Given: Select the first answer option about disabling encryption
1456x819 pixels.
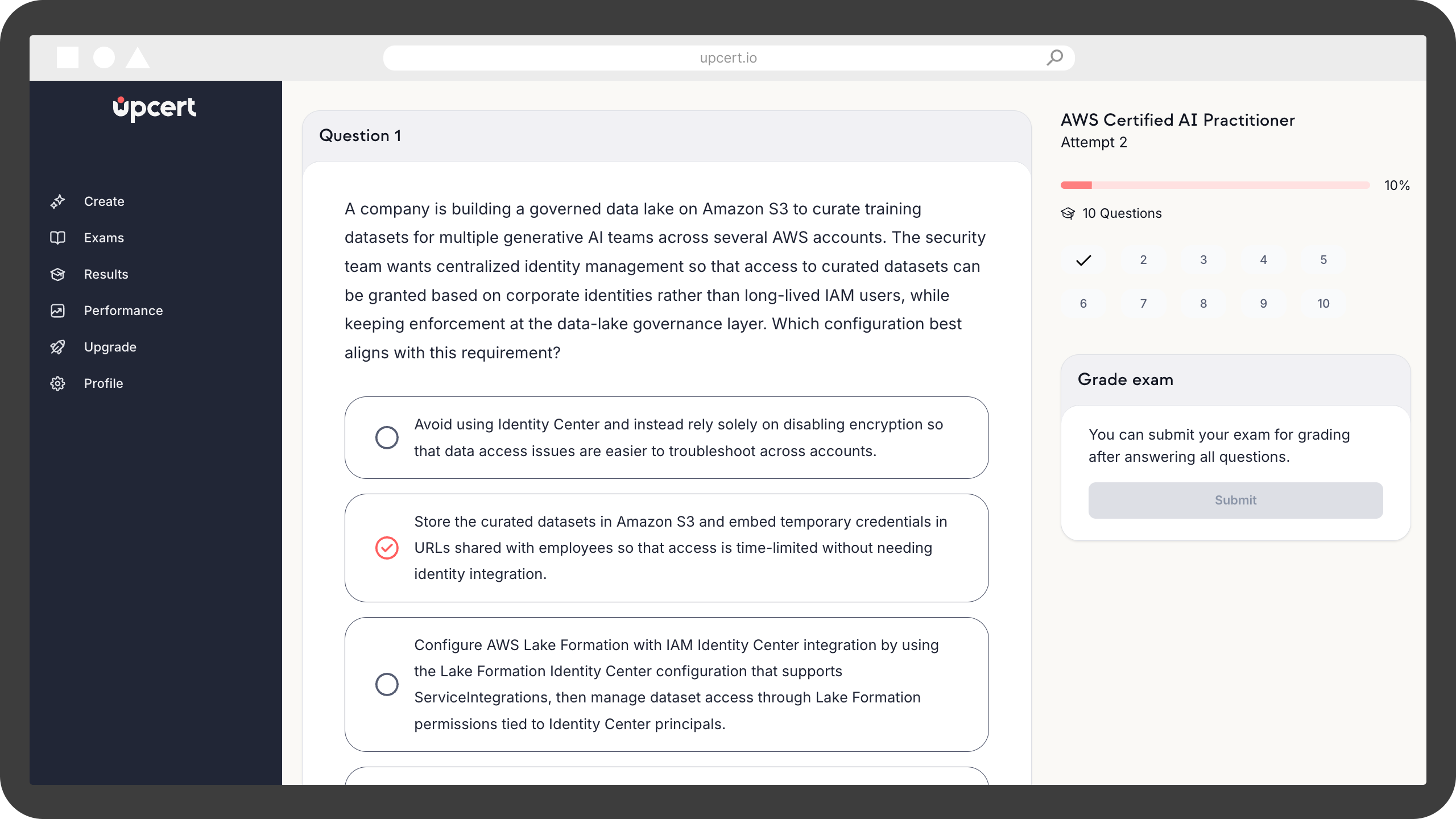Looking at the screenshot, I should 387,437.
